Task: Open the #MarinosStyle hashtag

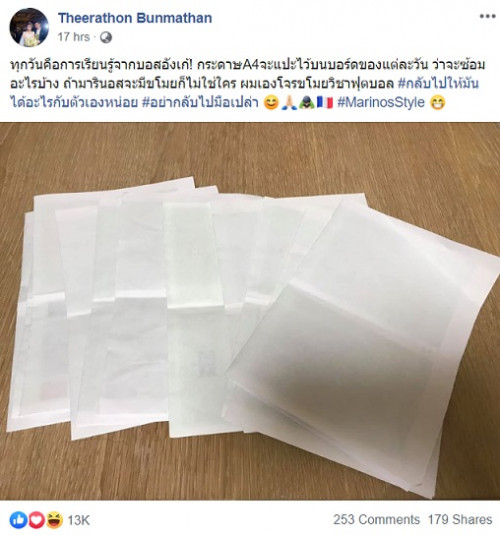Action: (x=381, y=102)
